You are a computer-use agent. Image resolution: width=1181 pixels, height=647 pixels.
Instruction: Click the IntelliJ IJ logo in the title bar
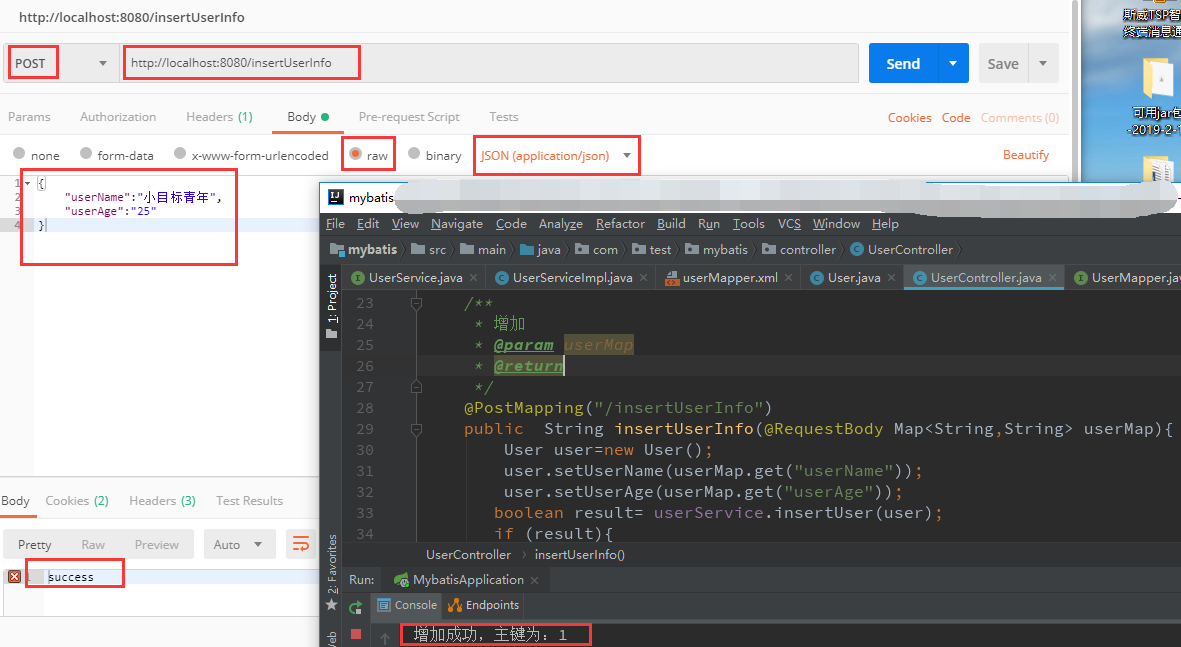click(x=336, y=197)
